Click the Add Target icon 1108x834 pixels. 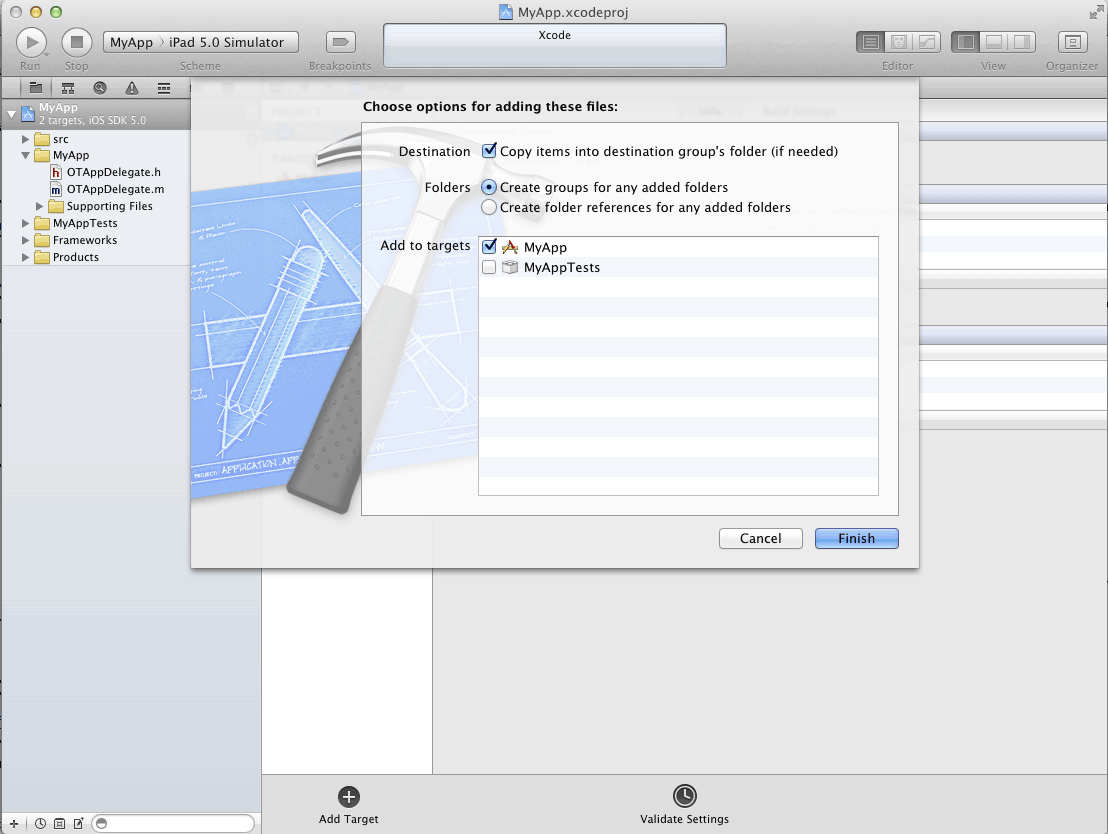348,796
